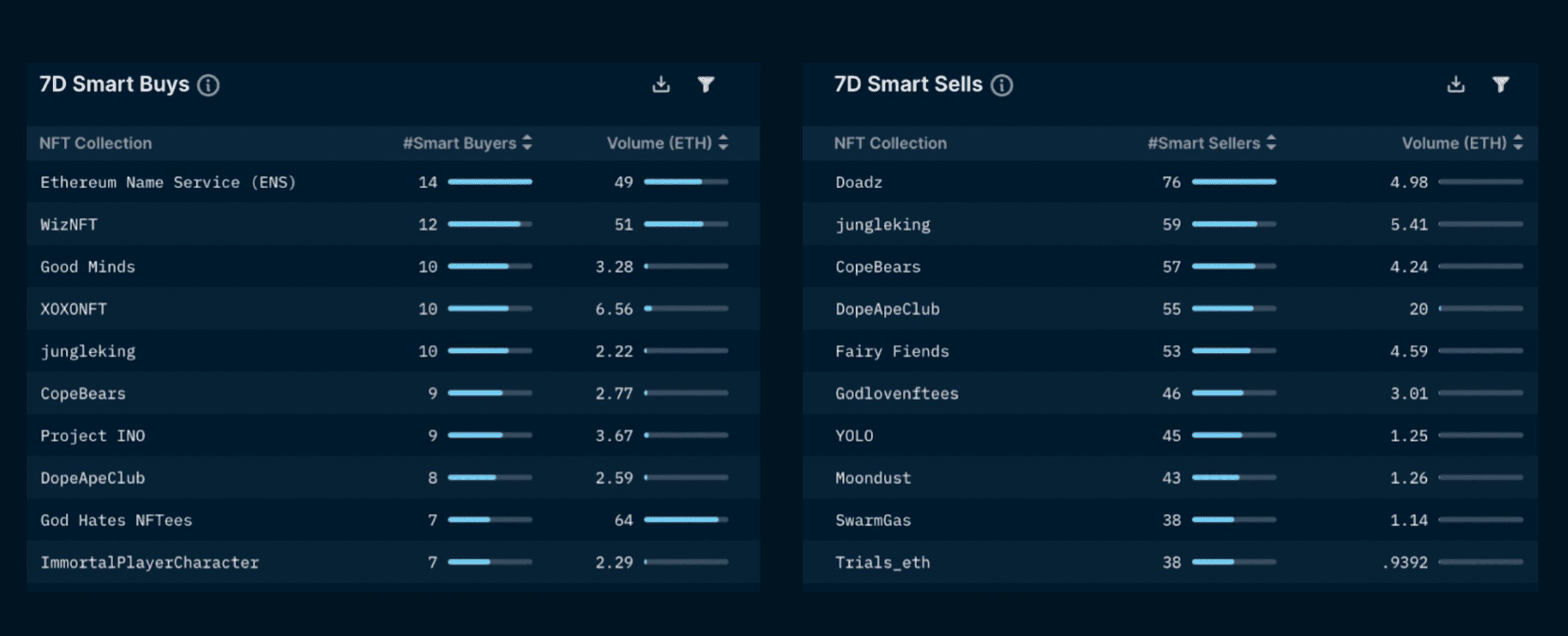Open Godlovenftees collection
This screenshot has width=1568, height=636.
(897, 393)
